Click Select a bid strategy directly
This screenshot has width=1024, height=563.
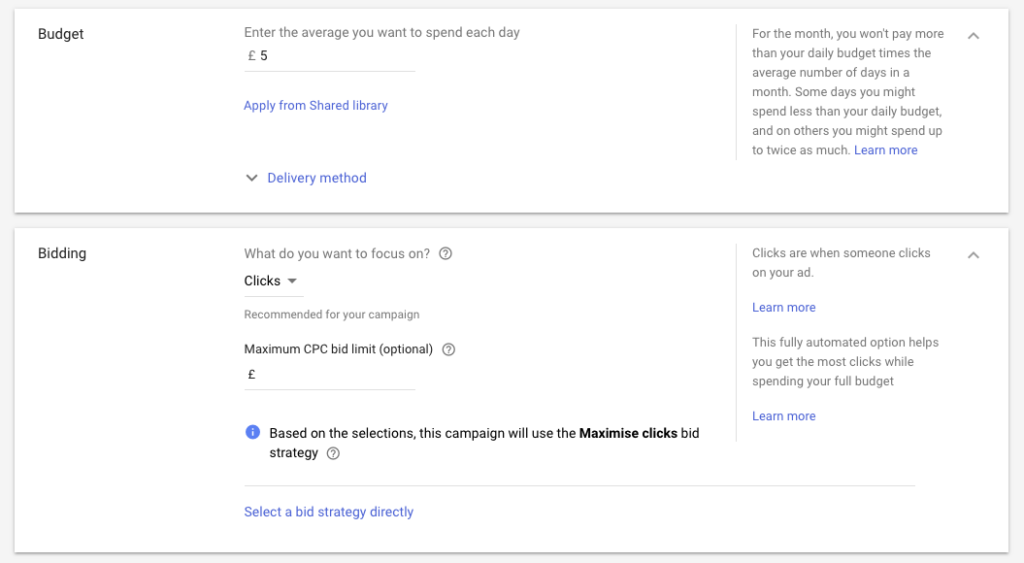pos(328,512)
